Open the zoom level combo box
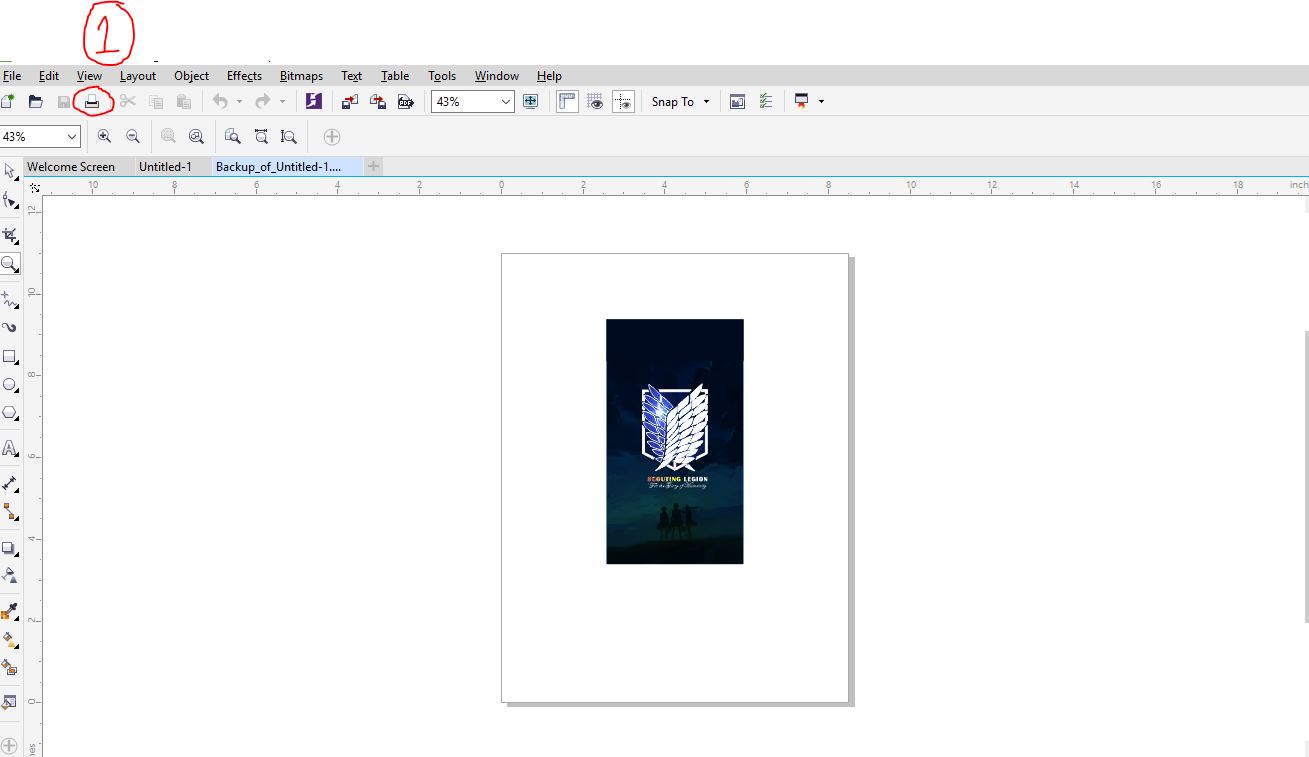This screenshot has height=757, width=1309. [472, 101]
